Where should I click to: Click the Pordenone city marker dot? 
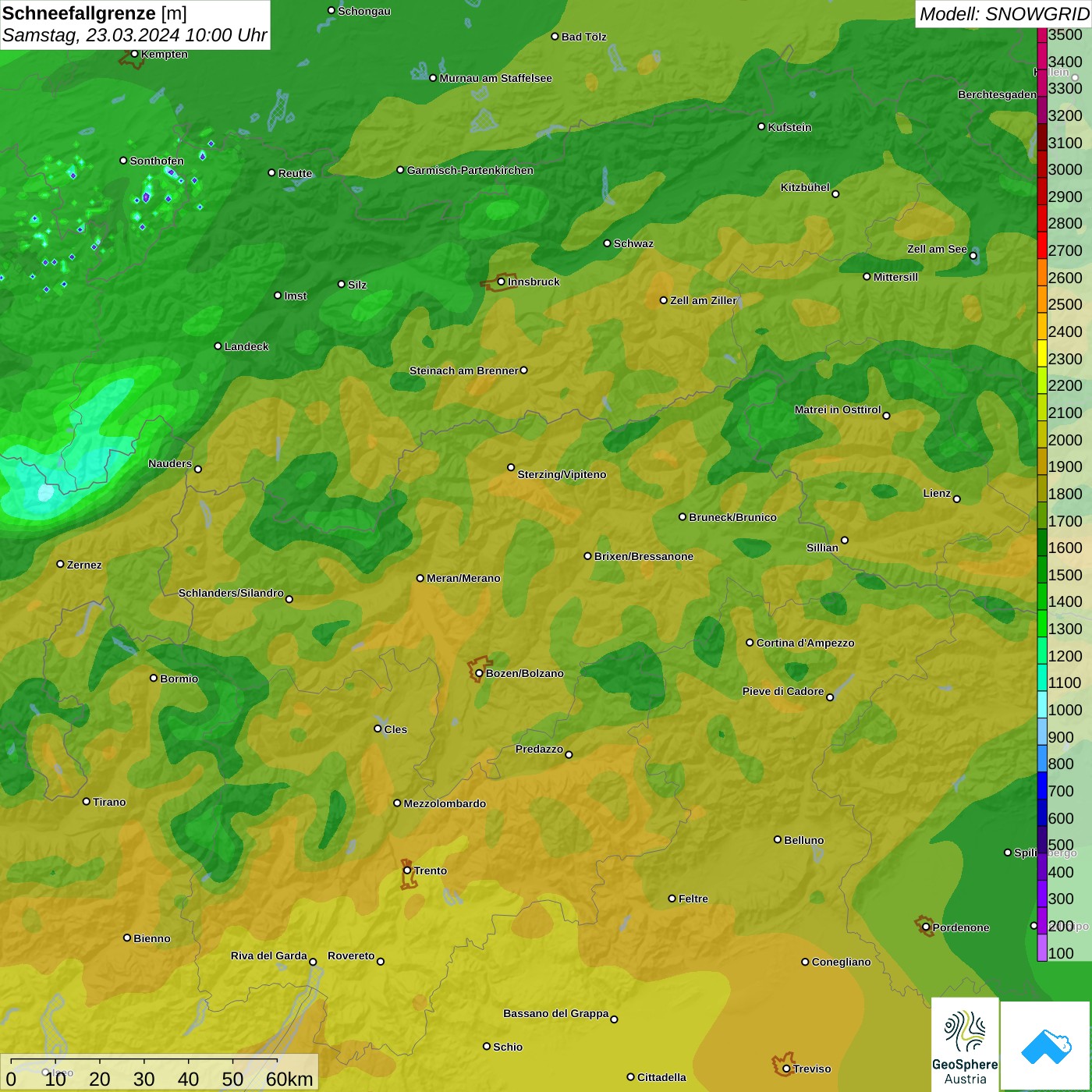pos(926,927)
